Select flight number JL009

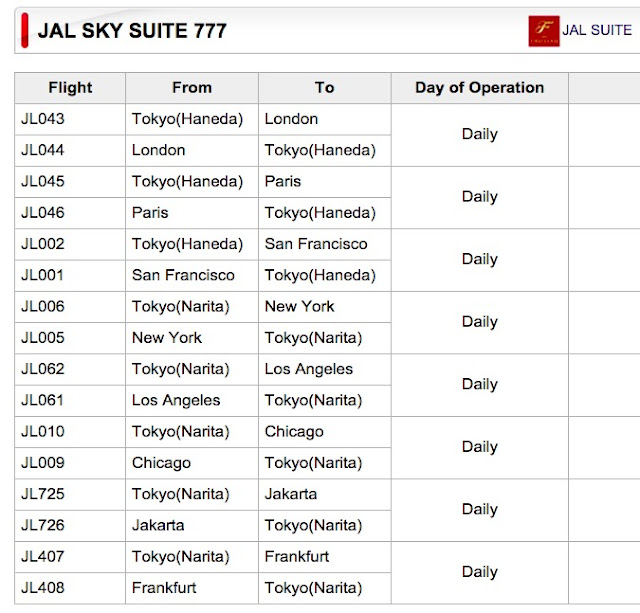[43, 462]
